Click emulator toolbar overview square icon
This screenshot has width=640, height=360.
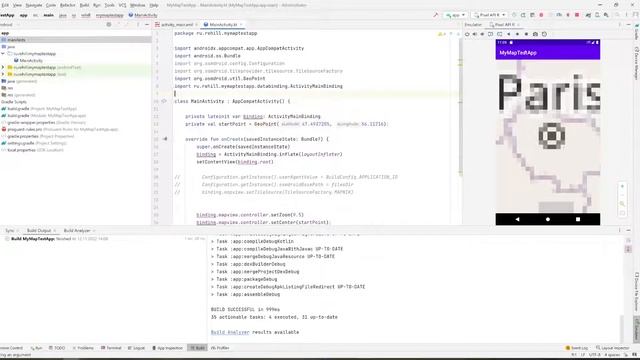point(526,34)
